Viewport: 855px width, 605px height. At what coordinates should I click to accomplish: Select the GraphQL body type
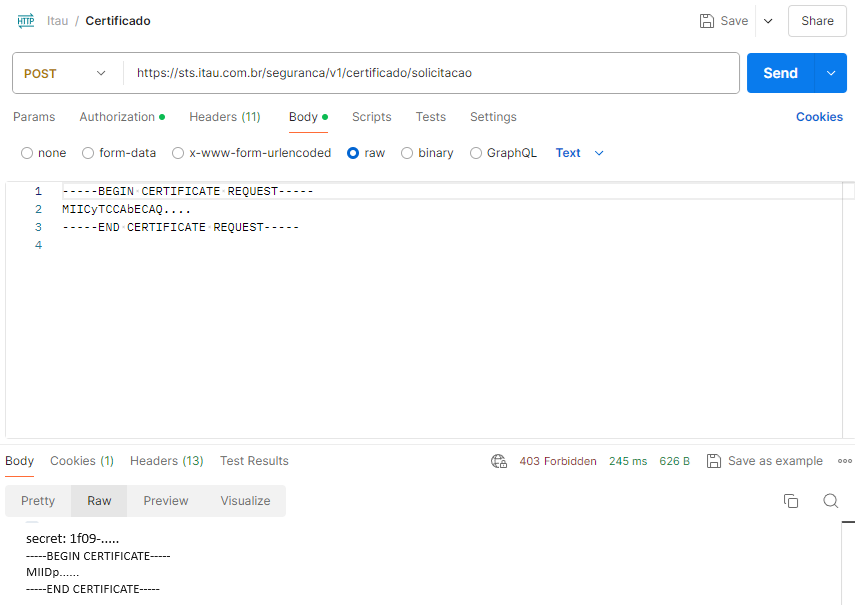pyautogui.click(x=475, y=153)
